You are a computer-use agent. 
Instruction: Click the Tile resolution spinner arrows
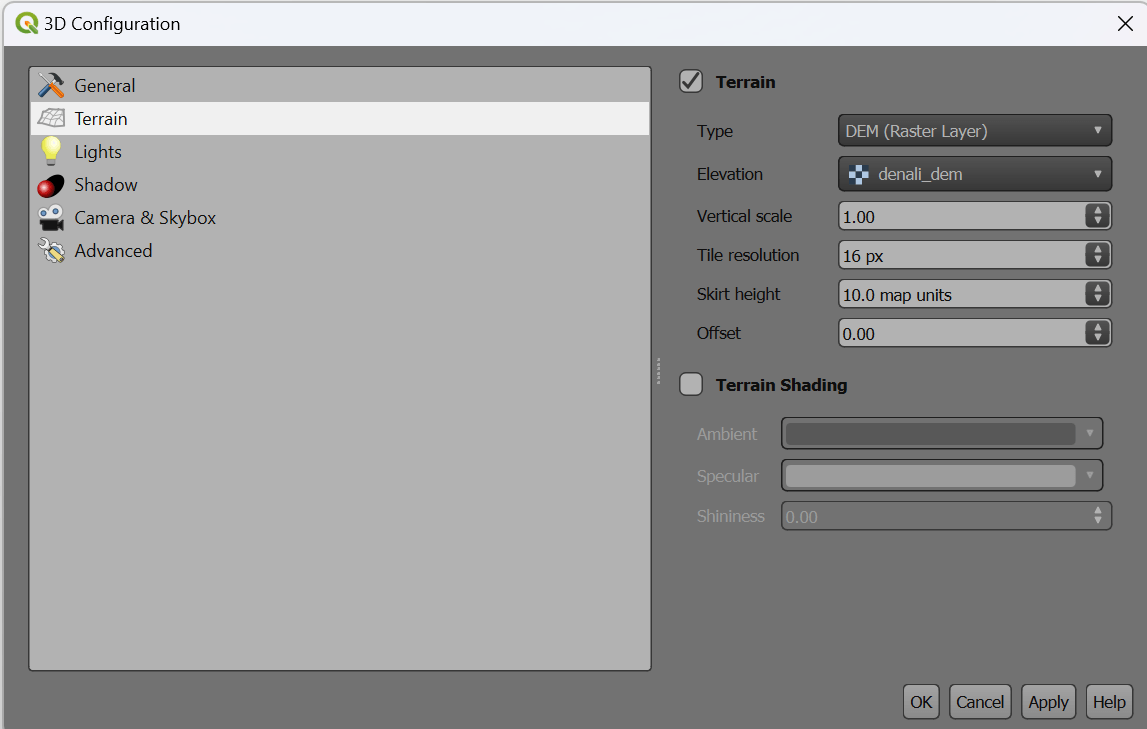point(1097,255)
